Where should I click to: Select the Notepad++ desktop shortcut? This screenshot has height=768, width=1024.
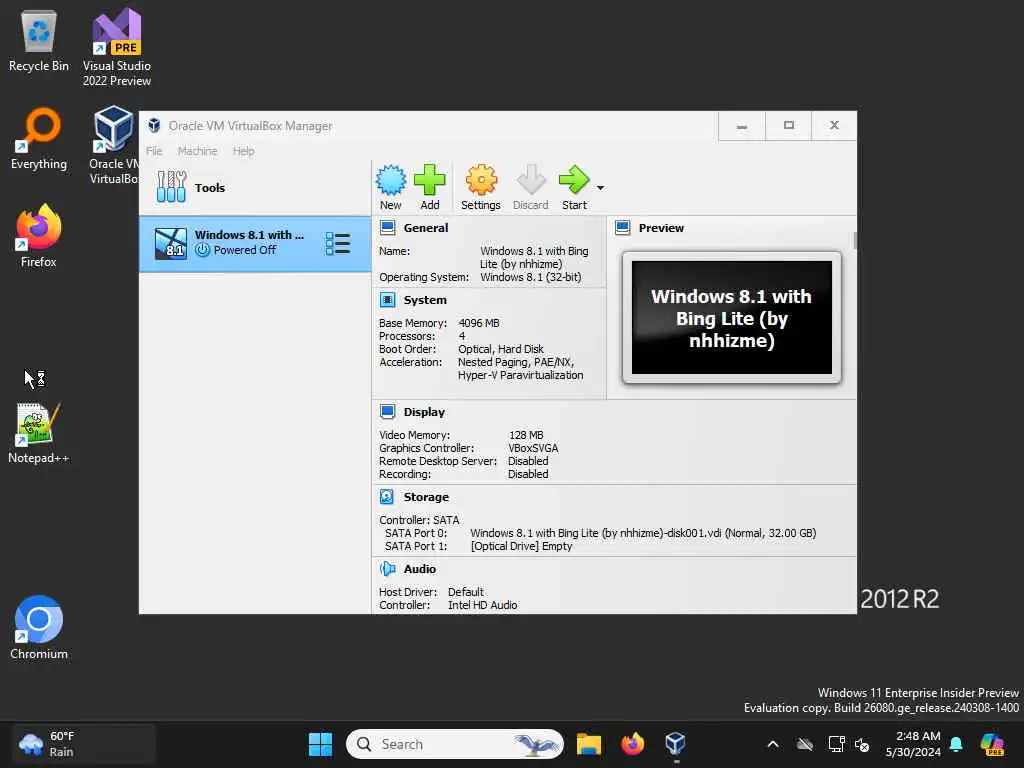tap(39, 433)
